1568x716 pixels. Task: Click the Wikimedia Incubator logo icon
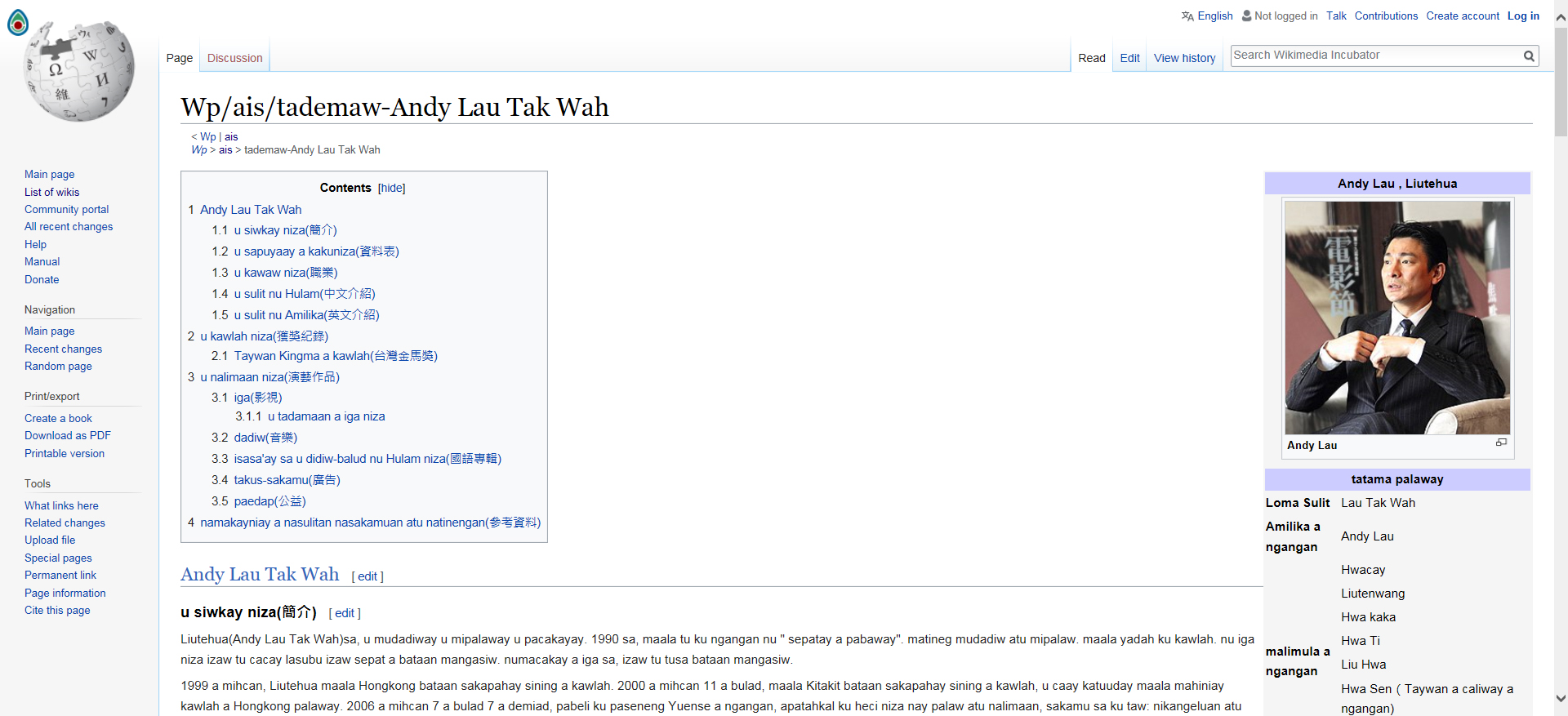pyautogui.click(x=18, y=23)
